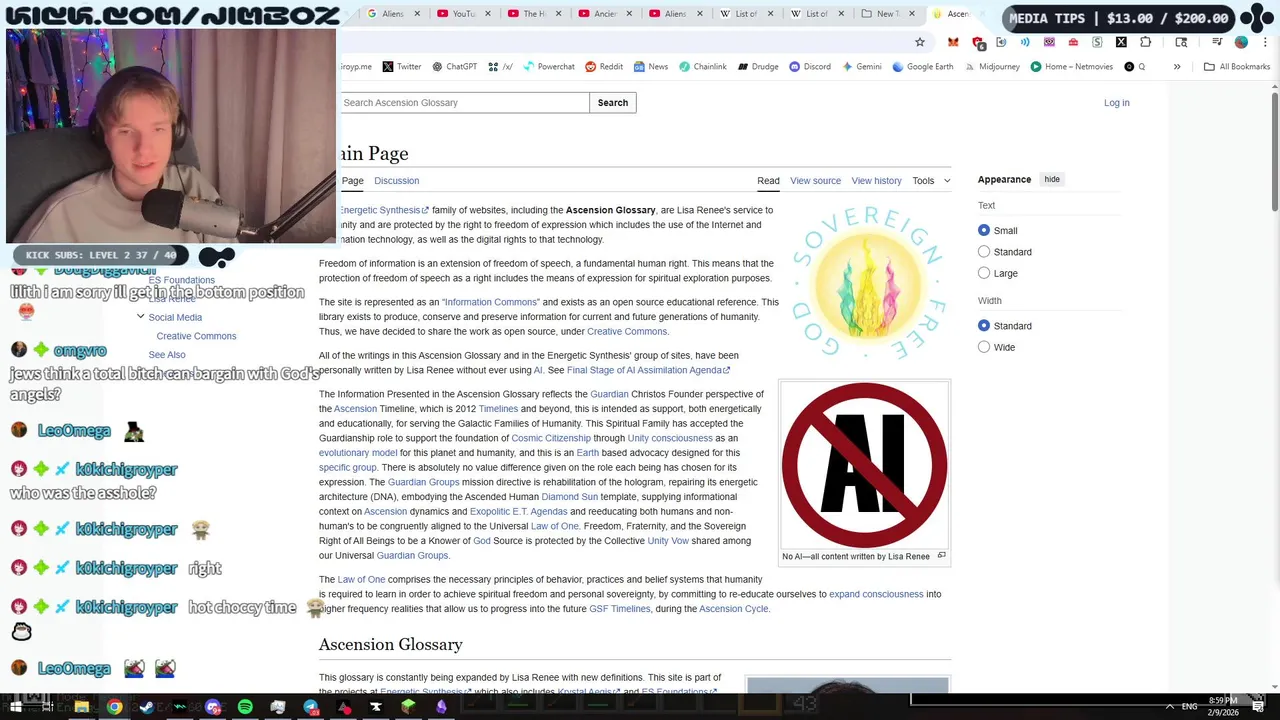The width and height of the screenshot is (1280, 720).
Task: Open the Cosmic Citizenship link
Action: (x=551, y=438)
